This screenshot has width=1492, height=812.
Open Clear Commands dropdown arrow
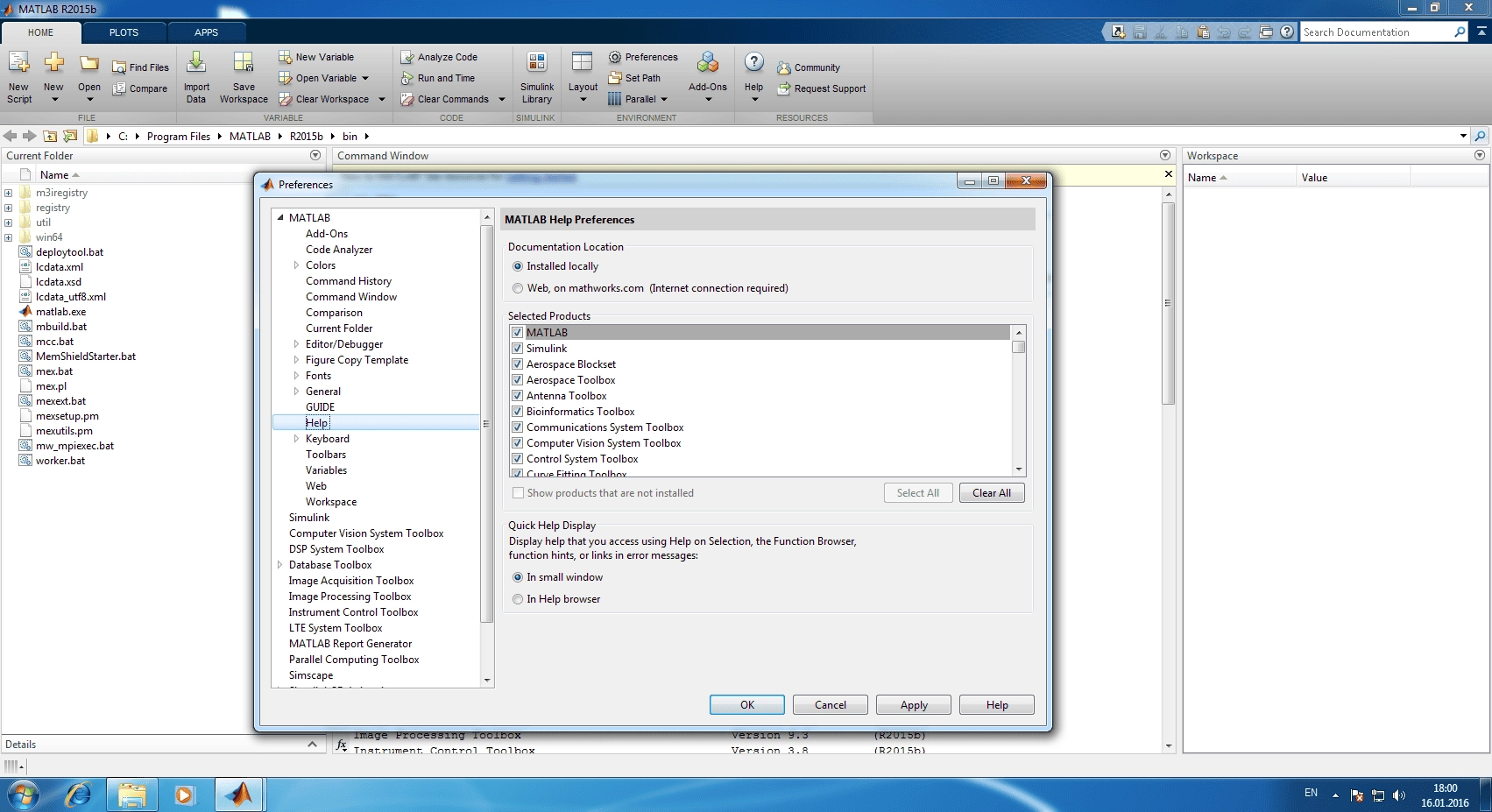tap(502, 99)
